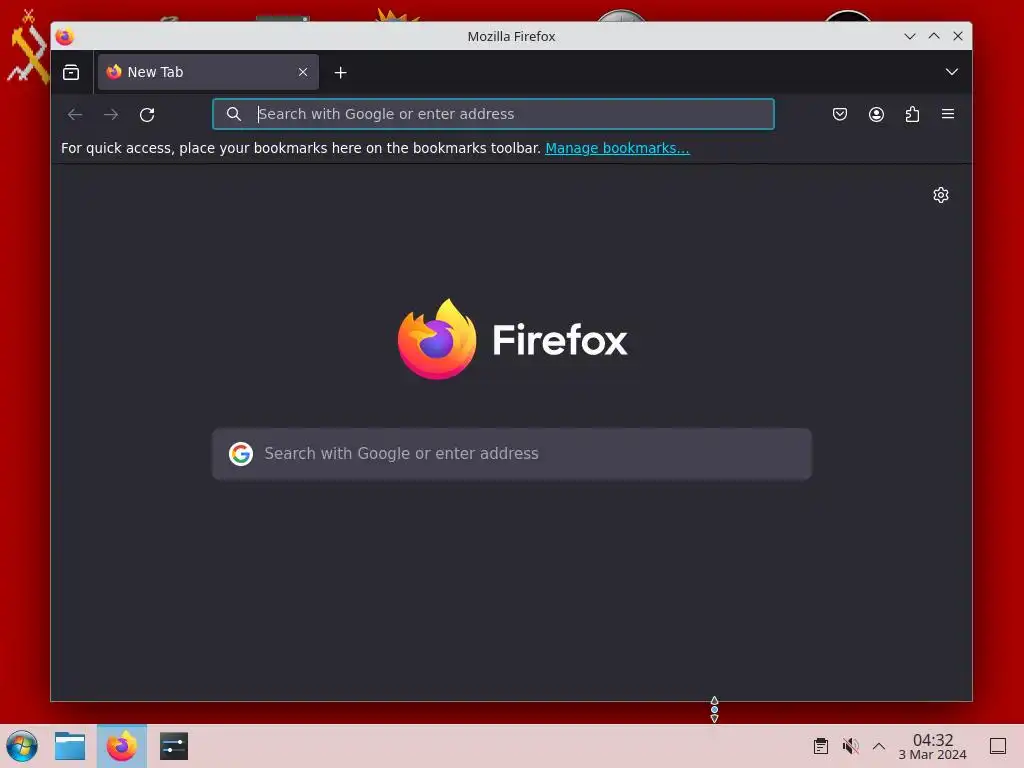The width and height of the screenshot is (1024, 768).
Task: Switch to Firefox in the taskbar
Action: pos(122,746)
